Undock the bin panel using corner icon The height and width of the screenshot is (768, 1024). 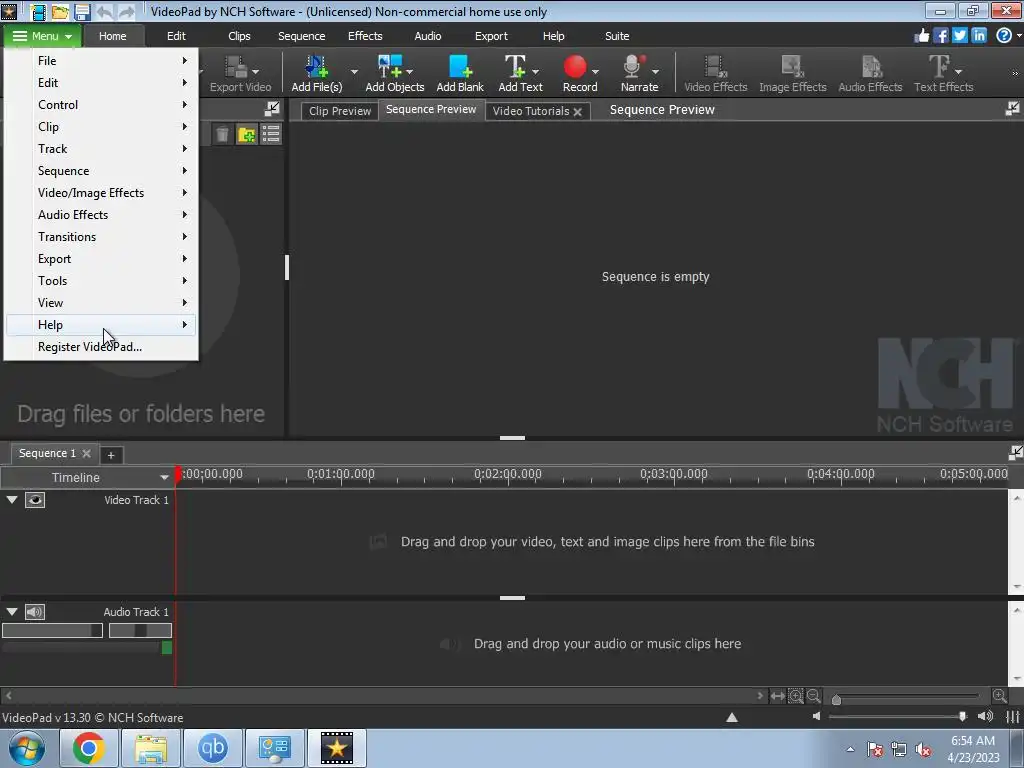click(x=272, y=109)
